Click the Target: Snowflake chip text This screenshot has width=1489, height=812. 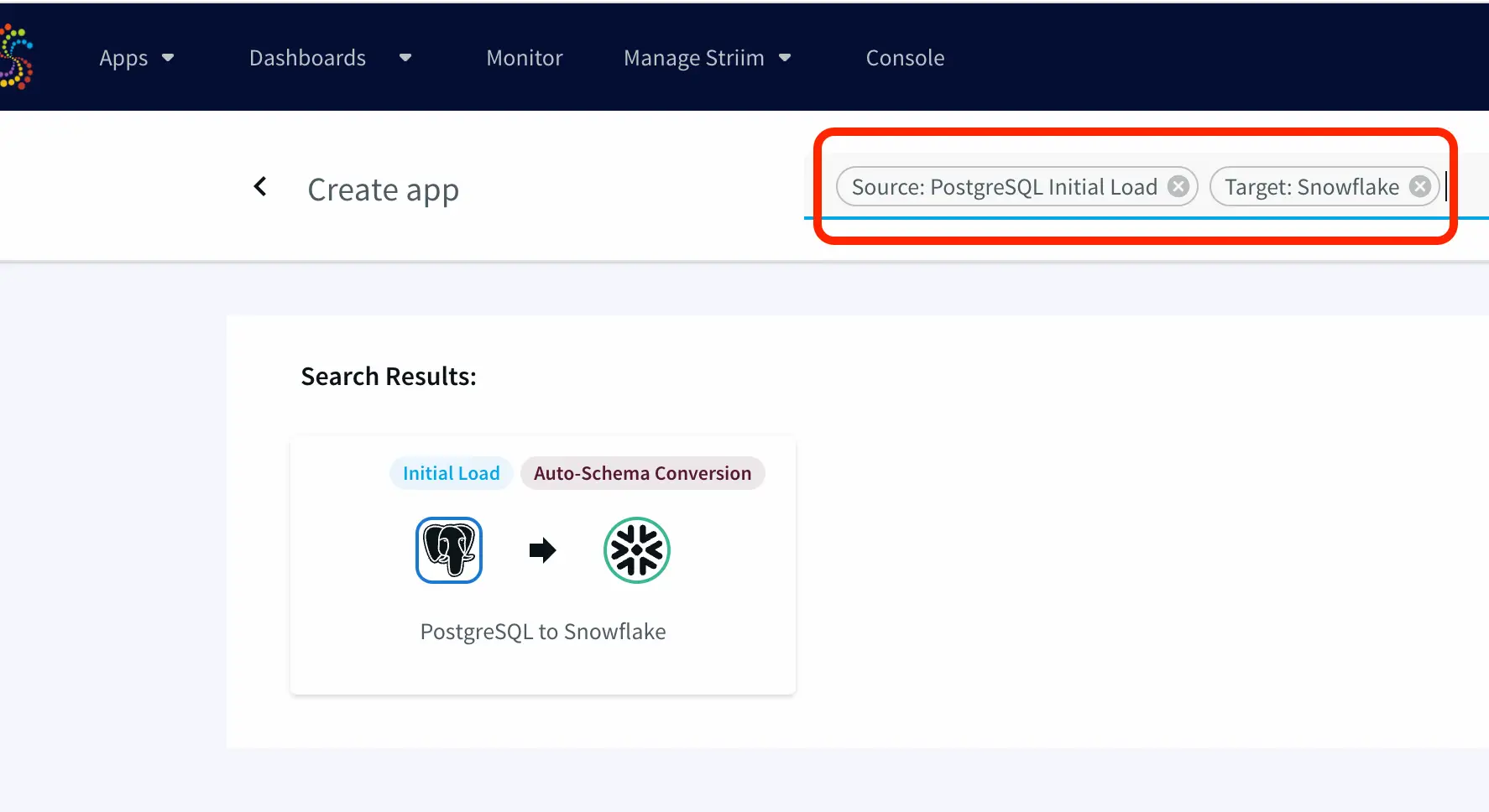(x=1311, y=186)
